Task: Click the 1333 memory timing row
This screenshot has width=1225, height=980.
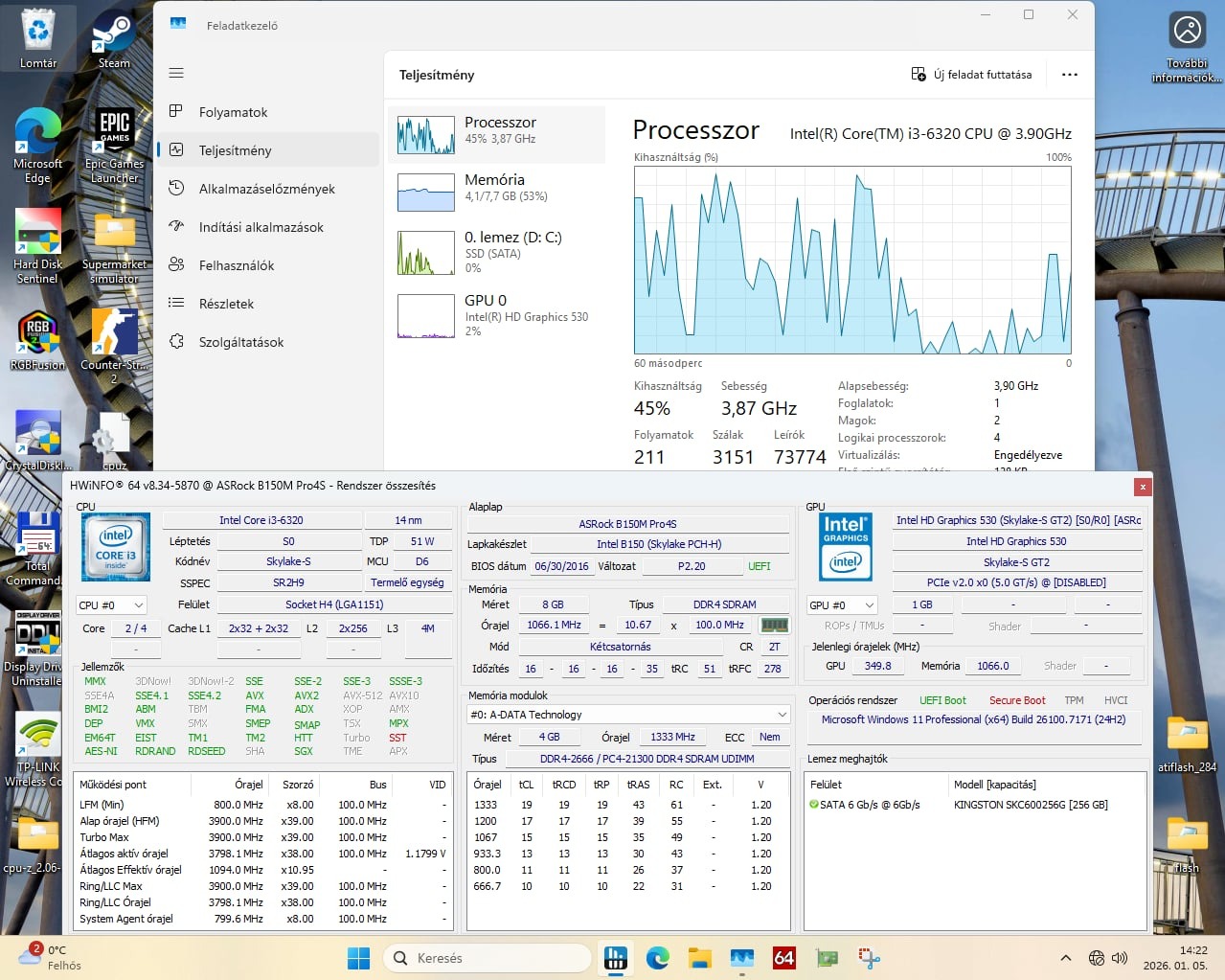Action: tap(627, 805)
